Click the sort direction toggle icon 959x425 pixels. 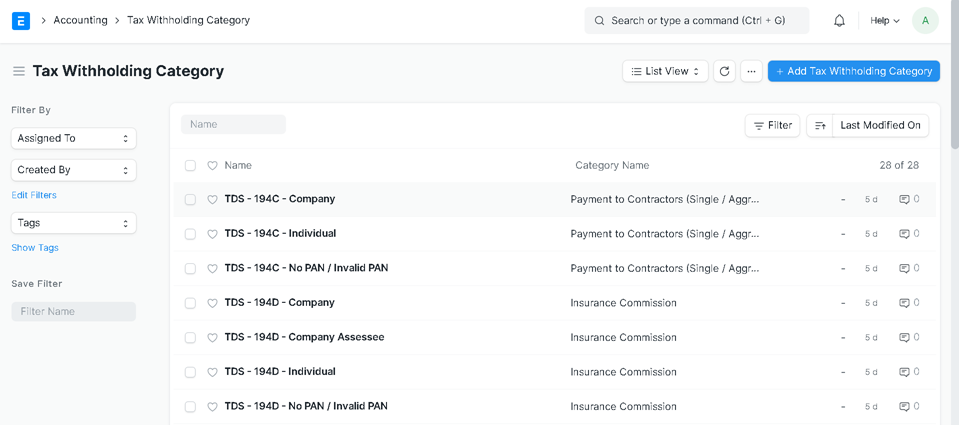click(x=820, y=125)
